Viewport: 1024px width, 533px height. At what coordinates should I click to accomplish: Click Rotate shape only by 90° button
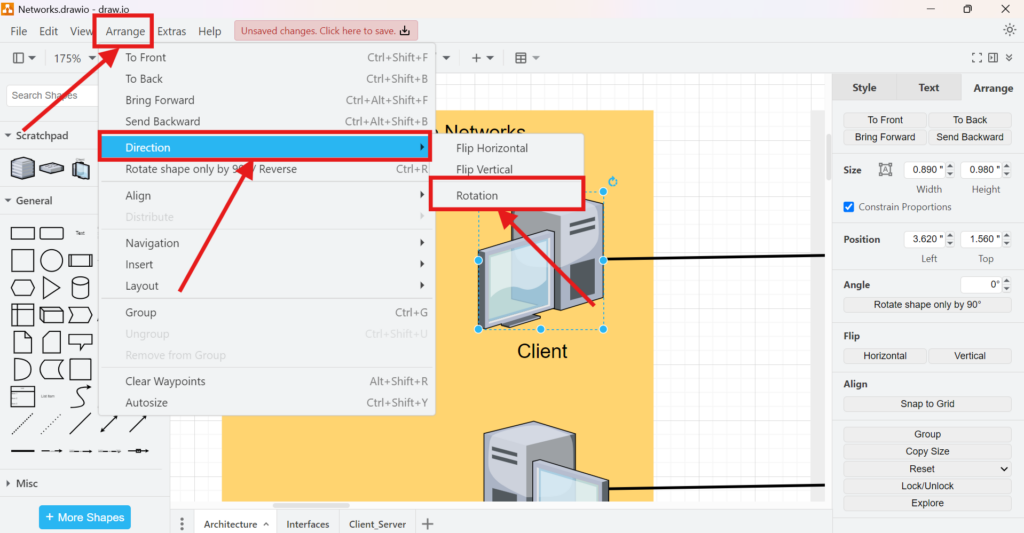tap(927, 304)
